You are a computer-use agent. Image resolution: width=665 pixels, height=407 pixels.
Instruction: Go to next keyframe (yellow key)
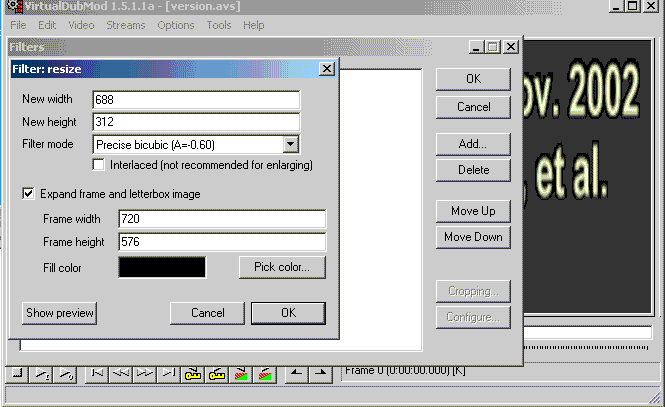click(x=216, y=374)
